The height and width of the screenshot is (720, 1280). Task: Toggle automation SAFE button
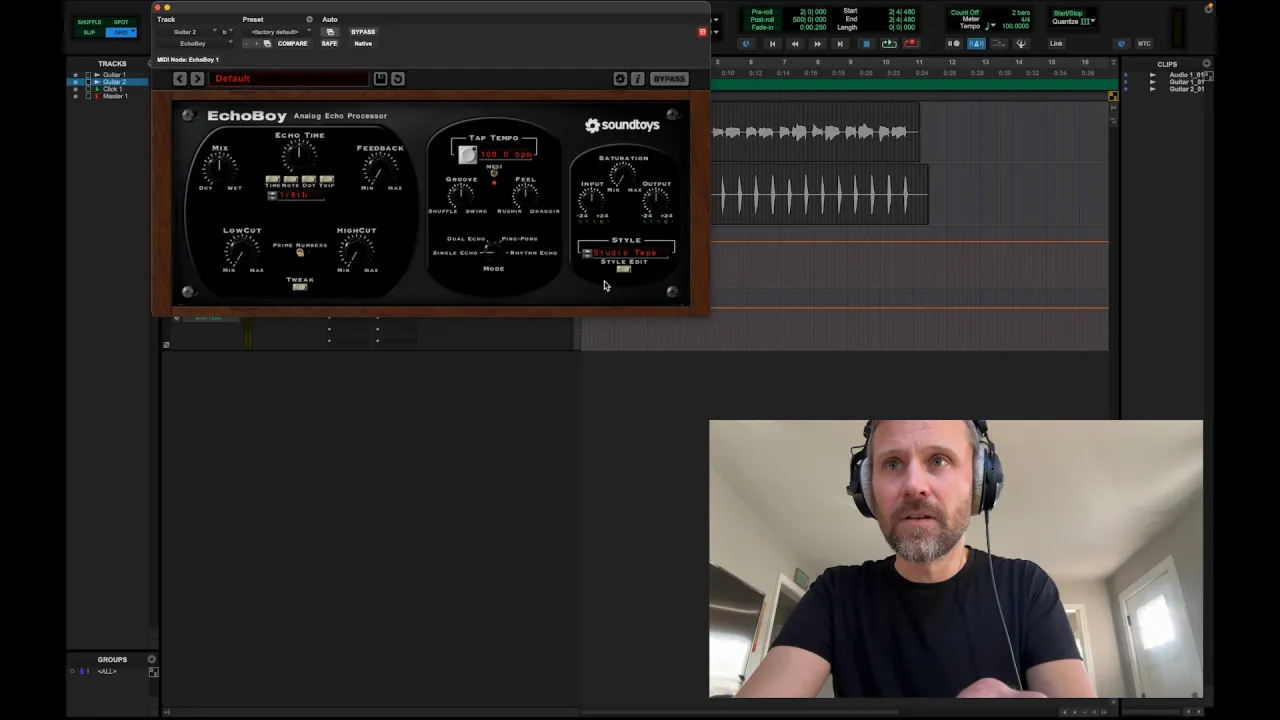(x=329, y=43)
